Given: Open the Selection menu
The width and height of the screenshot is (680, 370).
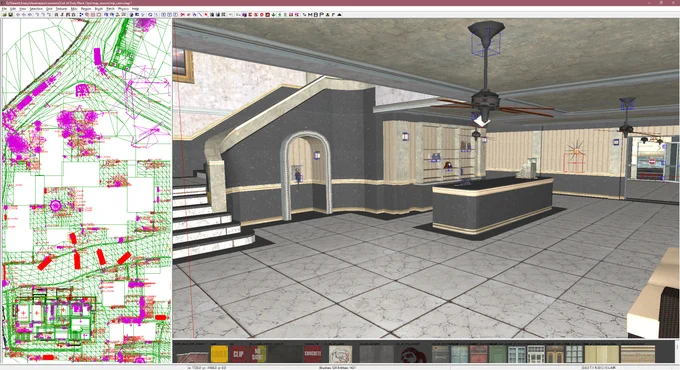Looking at the screenshot, I should tap(36, 9).
